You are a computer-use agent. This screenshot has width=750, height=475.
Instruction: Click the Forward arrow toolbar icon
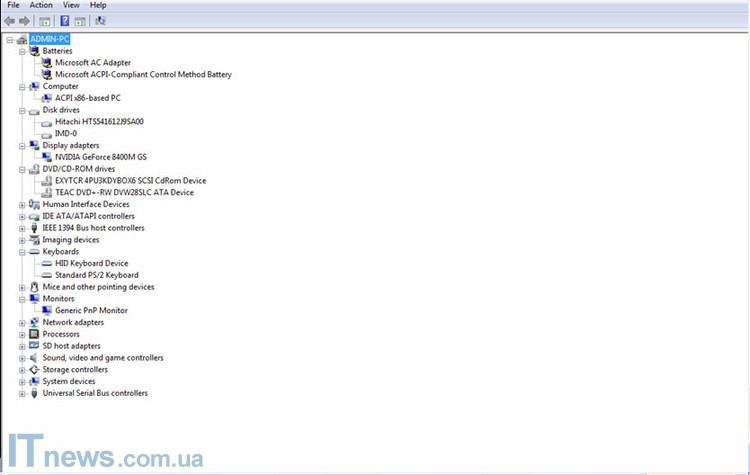coord(25,20)
